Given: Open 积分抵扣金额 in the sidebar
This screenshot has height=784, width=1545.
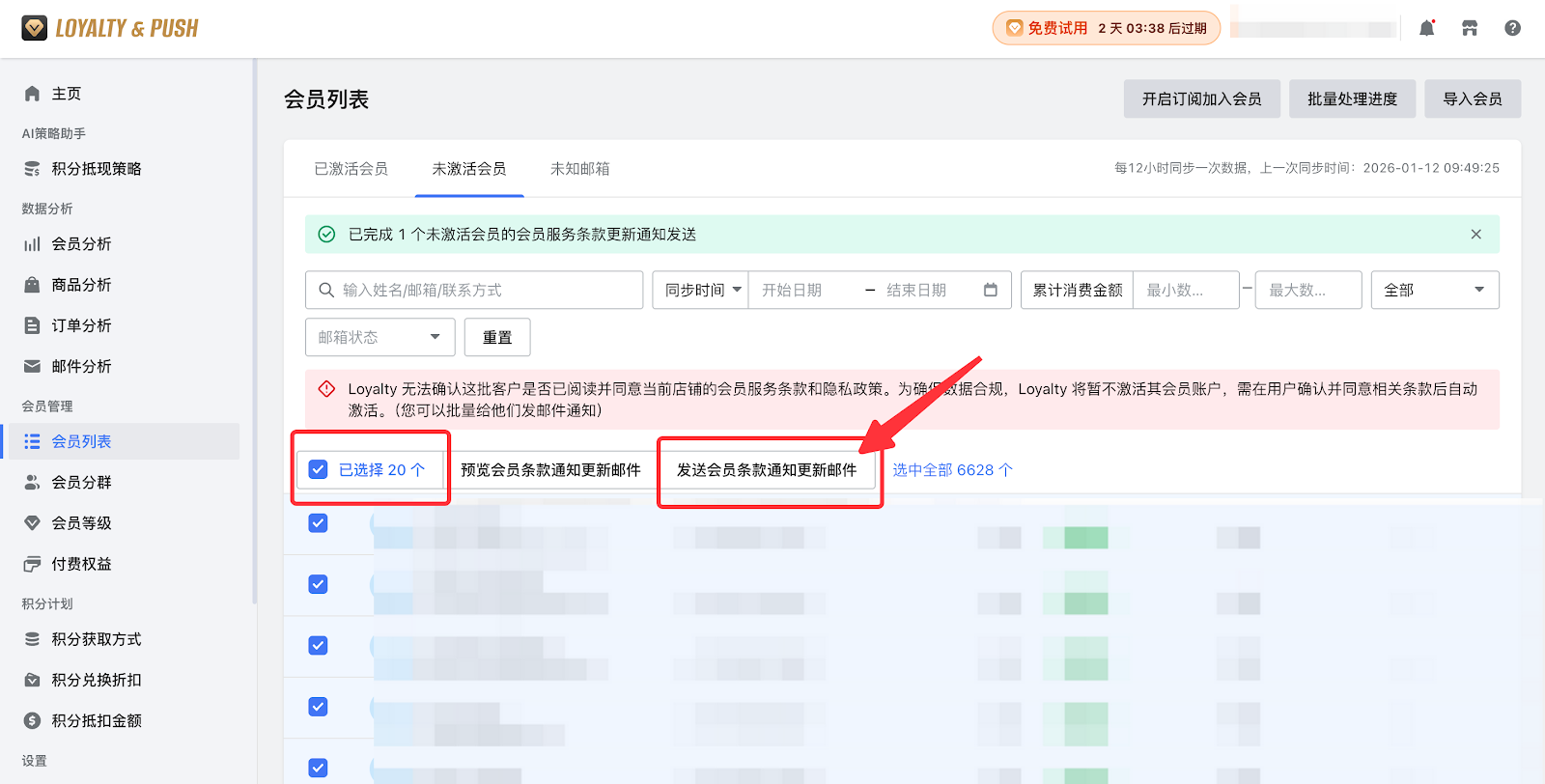Looking at the screenshot, I should tap(96, 720).
